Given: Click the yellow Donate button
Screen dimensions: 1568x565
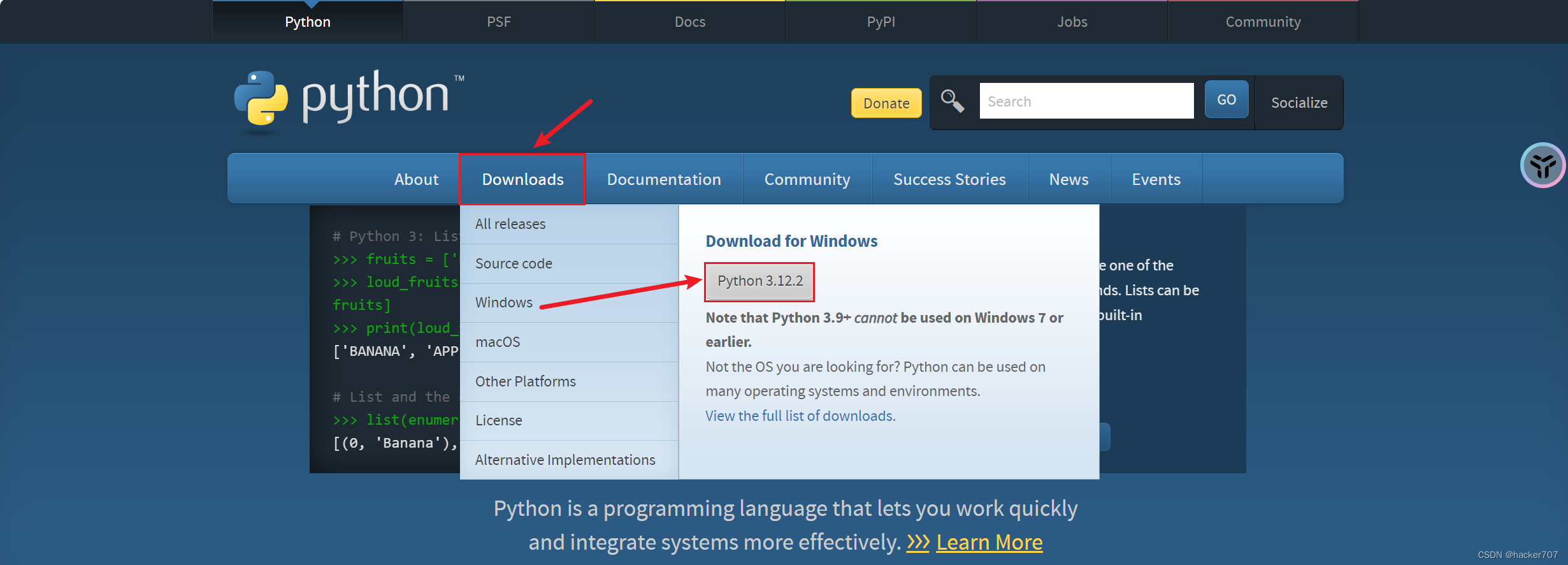Looking at the screenshot, I should click(x=886, y=103).
